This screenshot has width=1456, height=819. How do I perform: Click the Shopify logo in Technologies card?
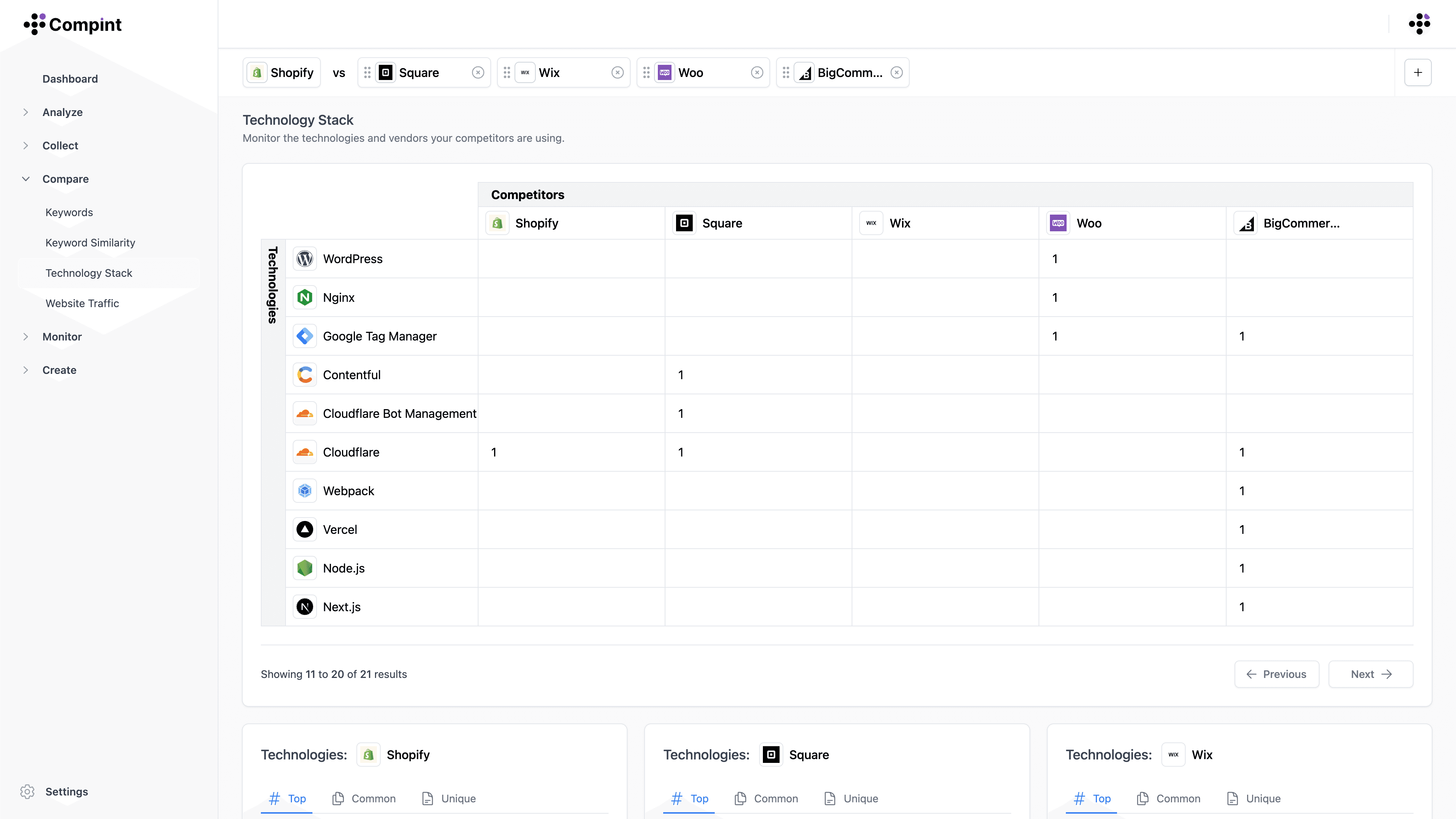(x=369, y=755)
